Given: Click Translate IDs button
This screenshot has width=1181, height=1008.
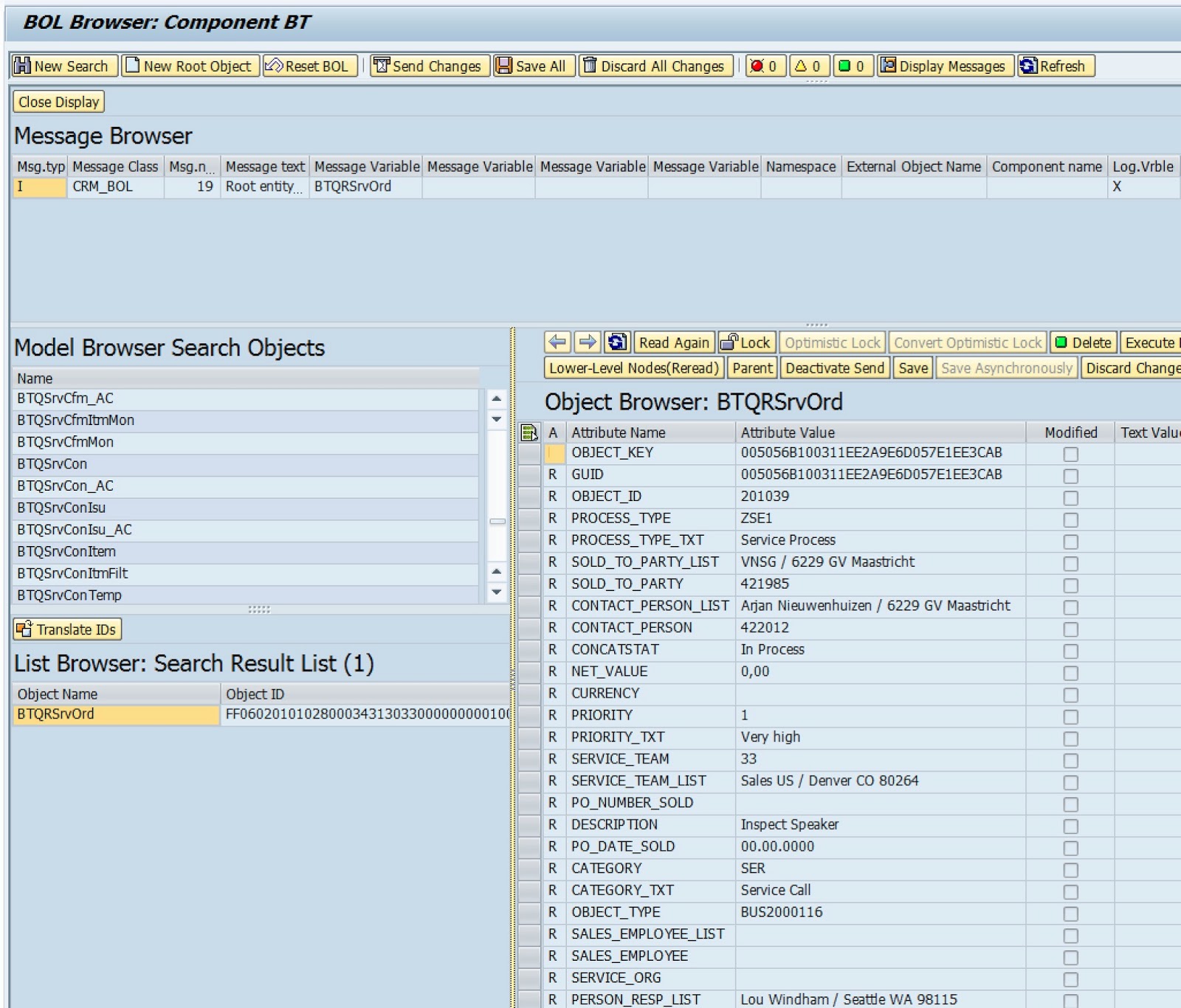Looking at the screenshot, I should (67, 629).
